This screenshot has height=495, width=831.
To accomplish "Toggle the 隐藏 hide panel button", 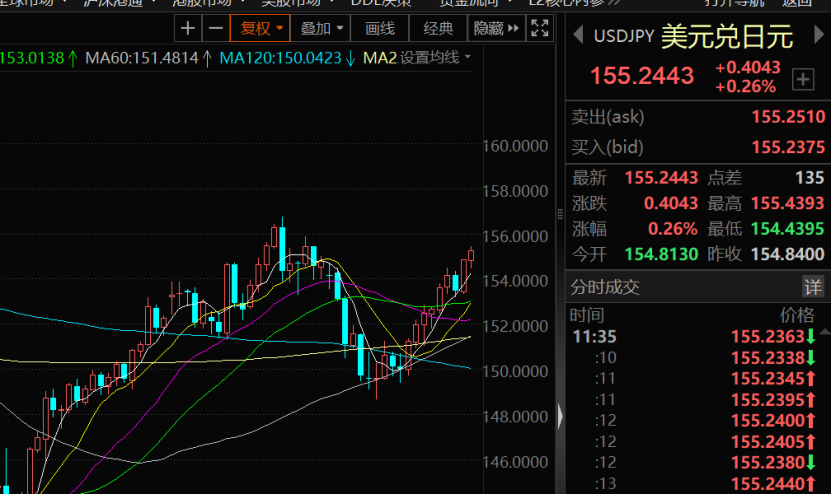I will click(x=489, y=29).
